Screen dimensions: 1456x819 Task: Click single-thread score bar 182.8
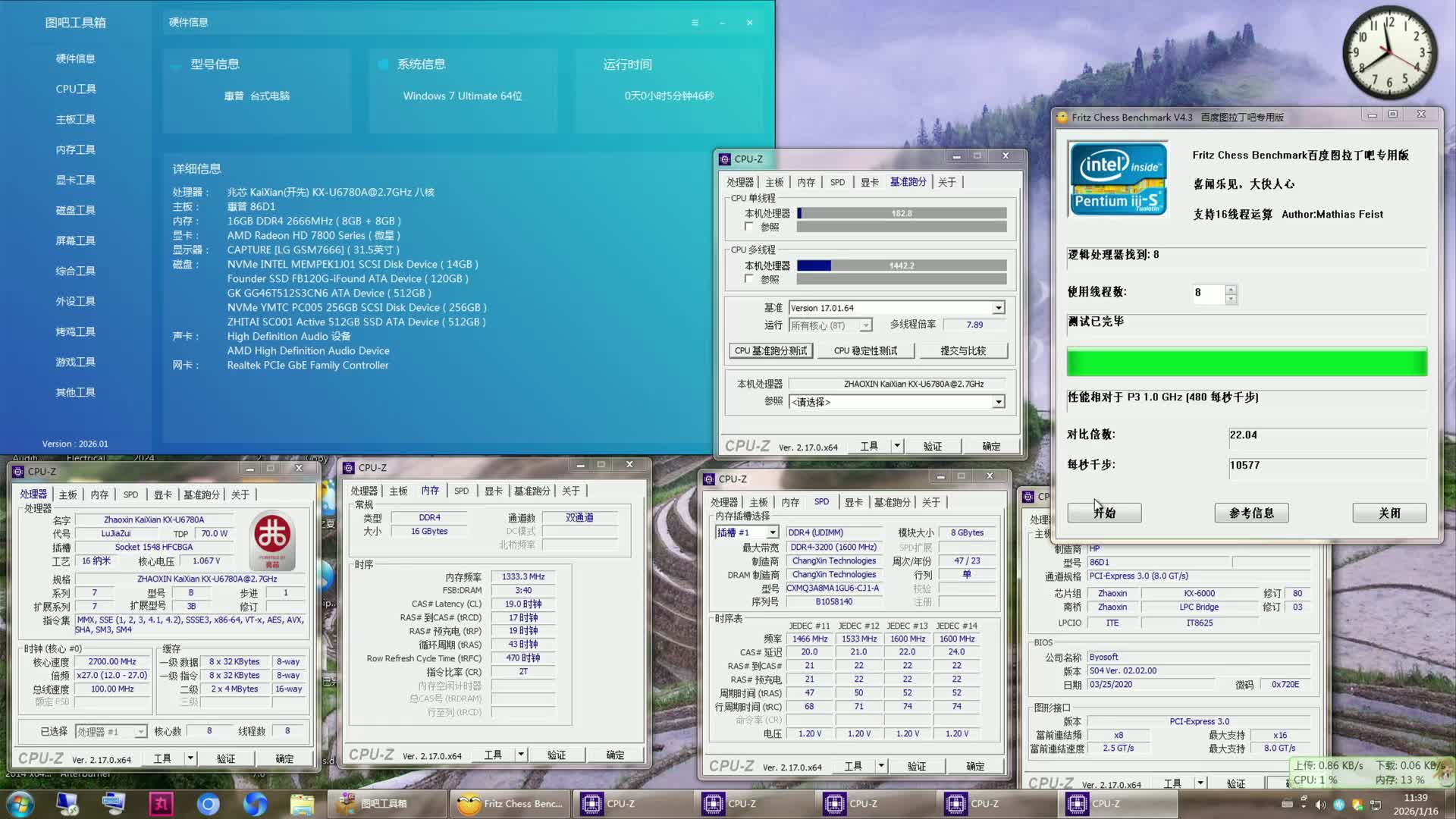pyautogui.click(x=902, y=213)
